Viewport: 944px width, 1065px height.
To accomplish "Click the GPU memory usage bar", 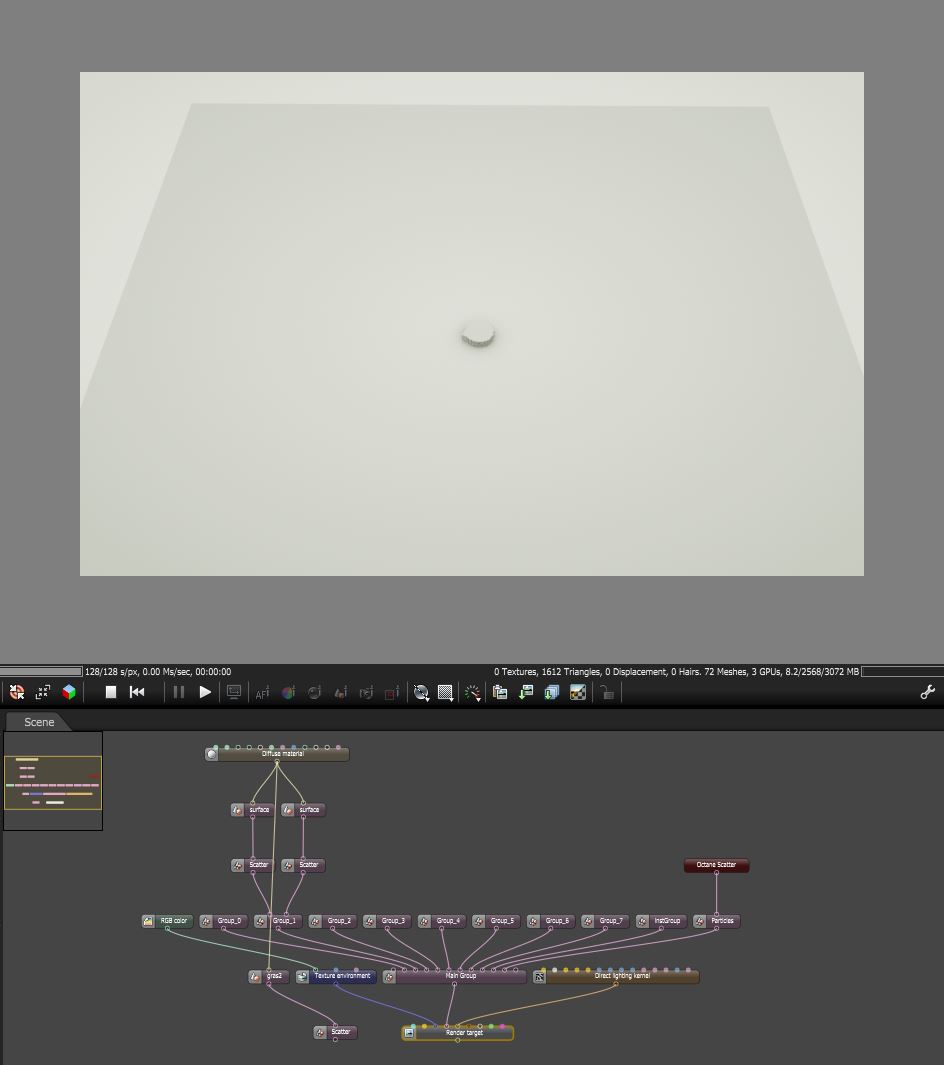I will 901,672.
